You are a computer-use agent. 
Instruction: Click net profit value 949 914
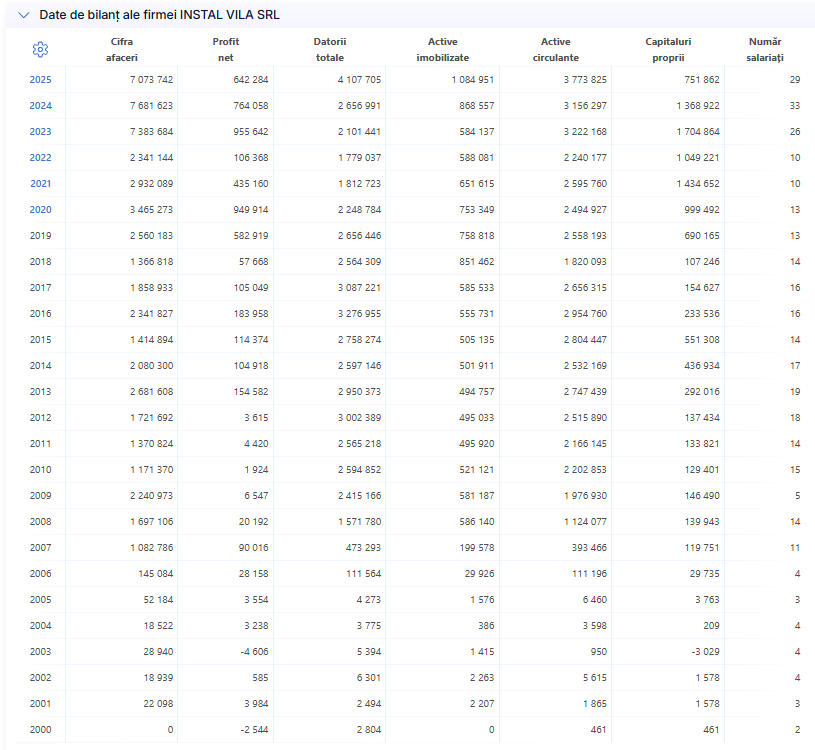251,209
